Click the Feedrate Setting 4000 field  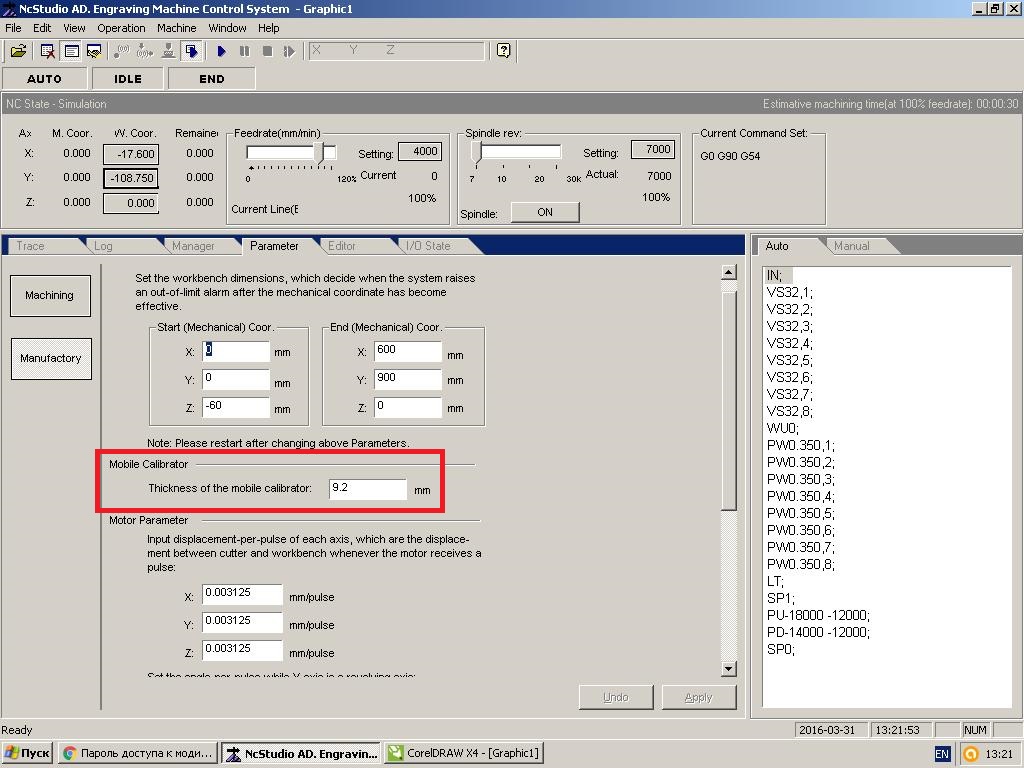click(420, 152)
